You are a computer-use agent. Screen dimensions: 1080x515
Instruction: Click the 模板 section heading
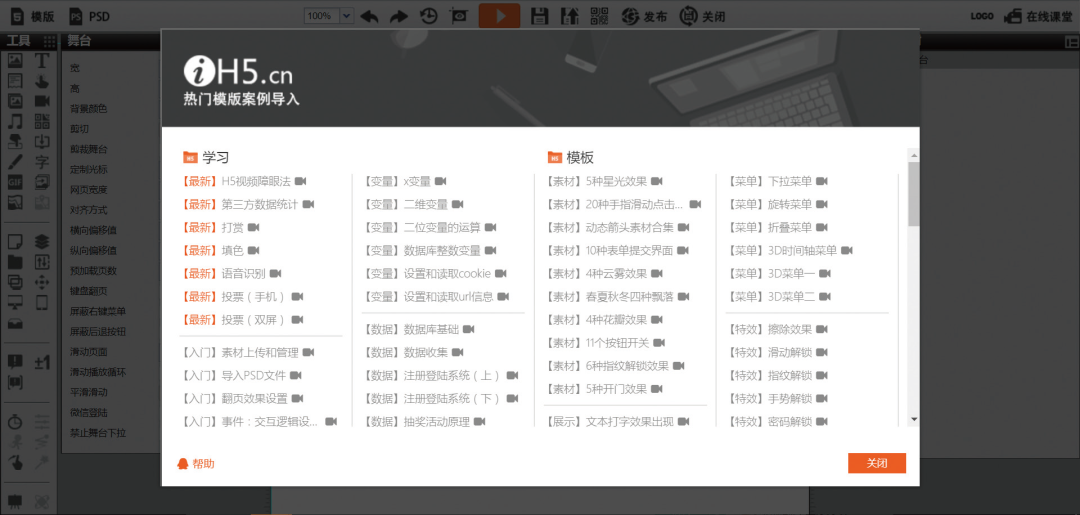point(580,158)
